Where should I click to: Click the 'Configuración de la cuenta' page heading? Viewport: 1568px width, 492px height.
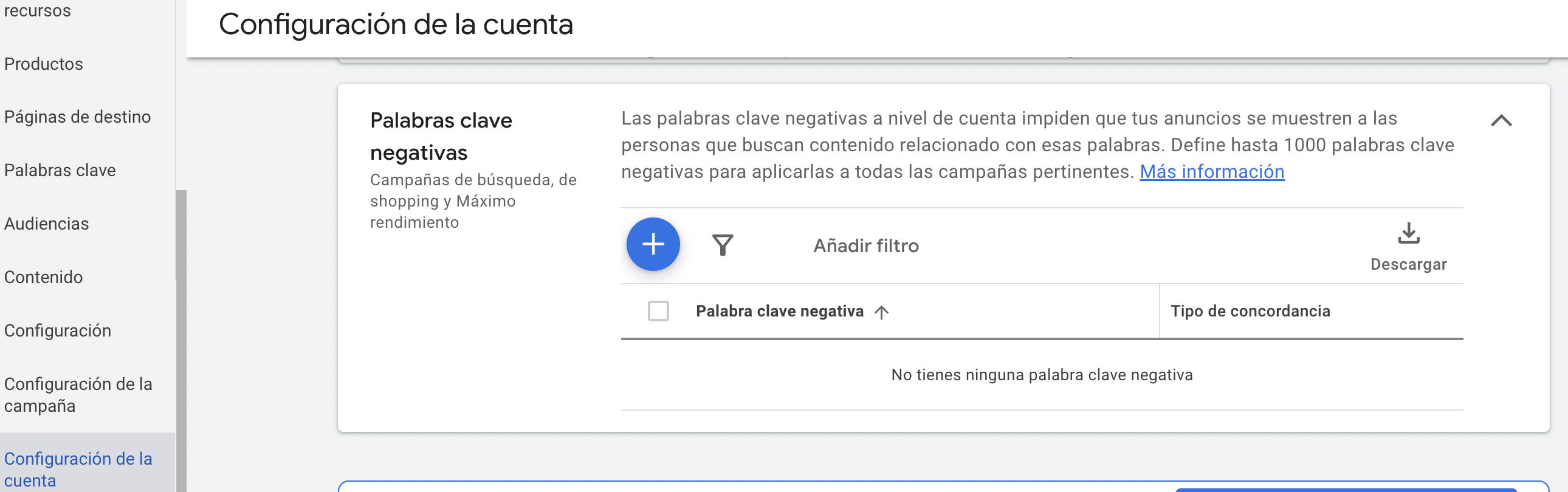point(396,24)
